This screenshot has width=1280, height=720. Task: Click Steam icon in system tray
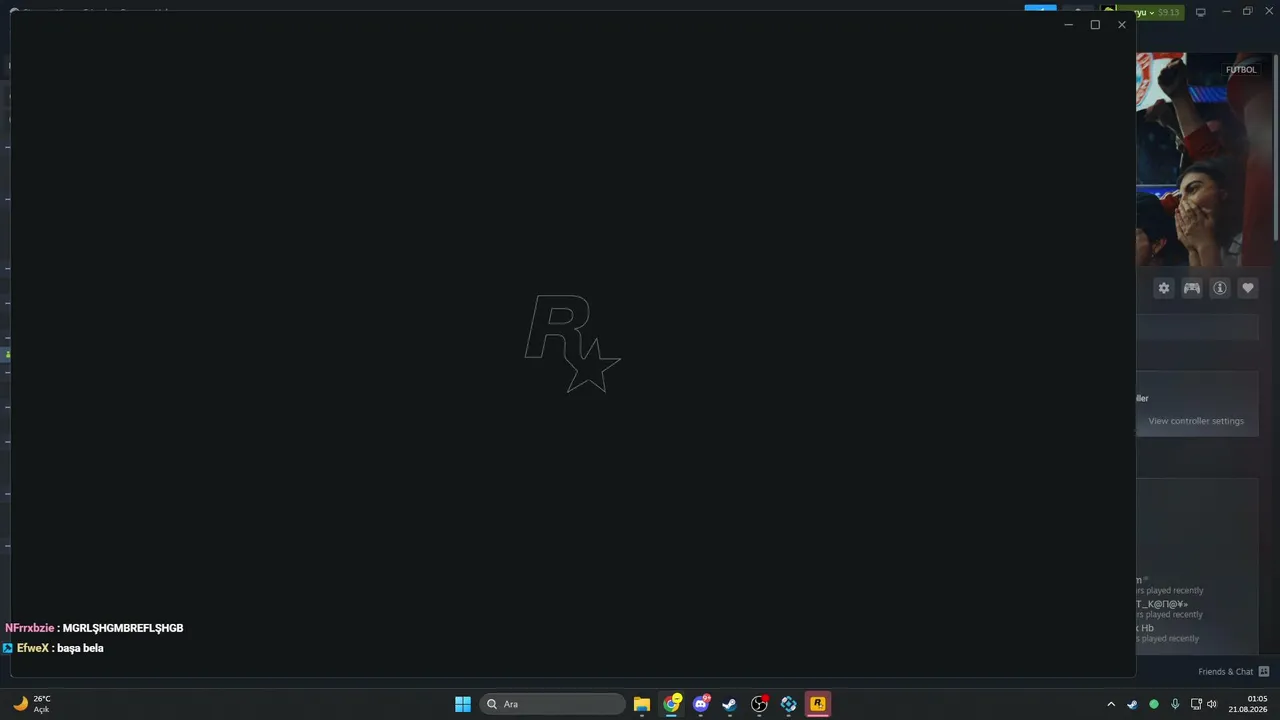[1132, 704]
